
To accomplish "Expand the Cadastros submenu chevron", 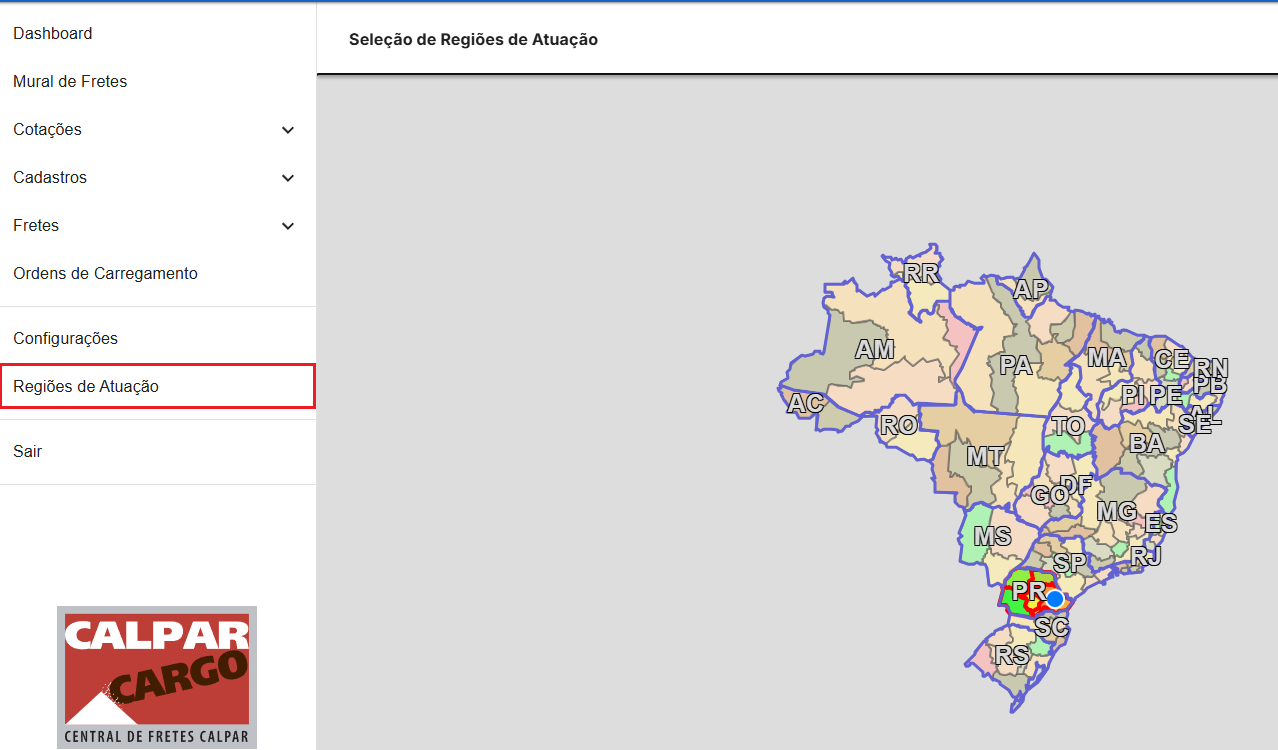I will click(288, 178).
